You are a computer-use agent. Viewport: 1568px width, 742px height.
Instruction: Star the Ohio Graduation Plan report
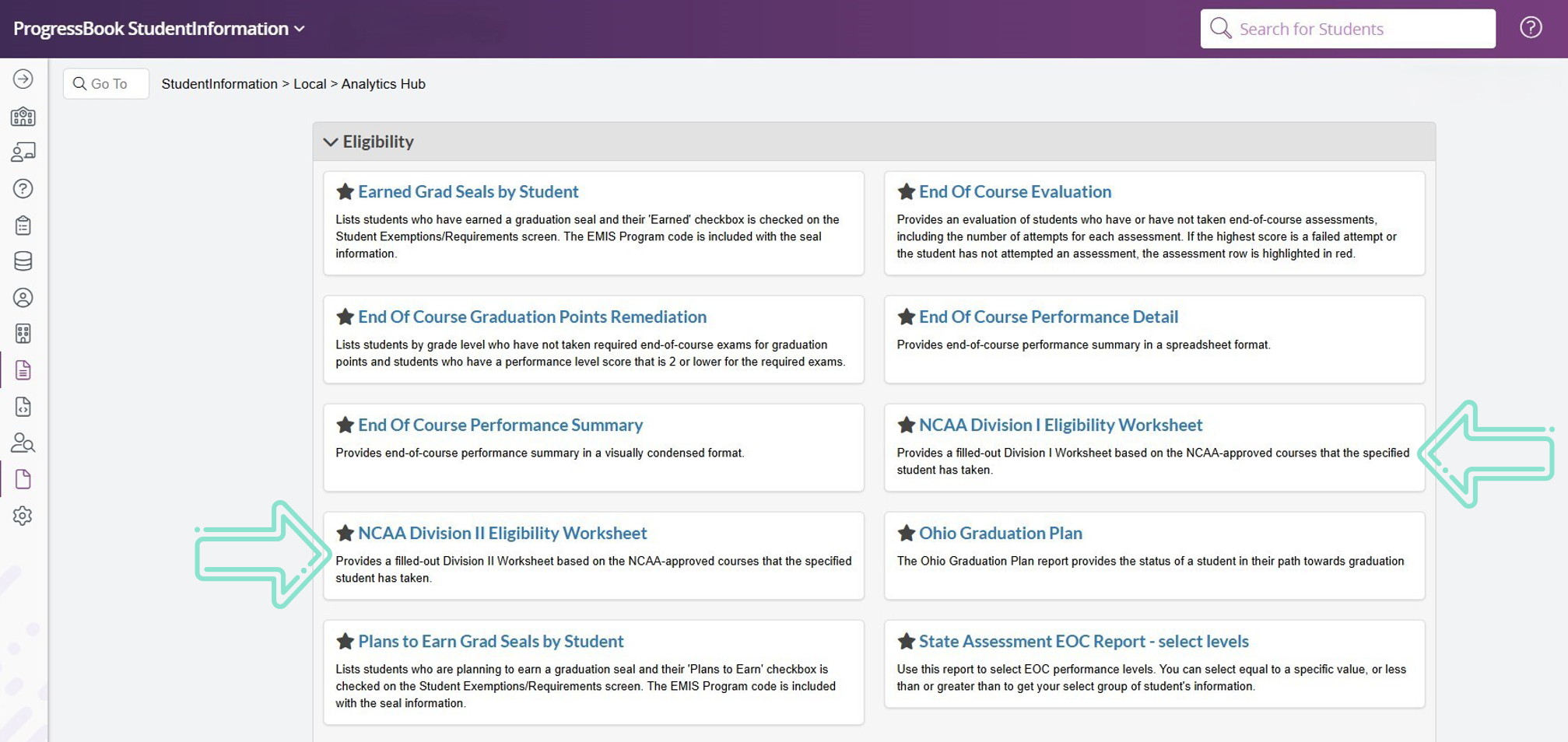click(906, 533)
